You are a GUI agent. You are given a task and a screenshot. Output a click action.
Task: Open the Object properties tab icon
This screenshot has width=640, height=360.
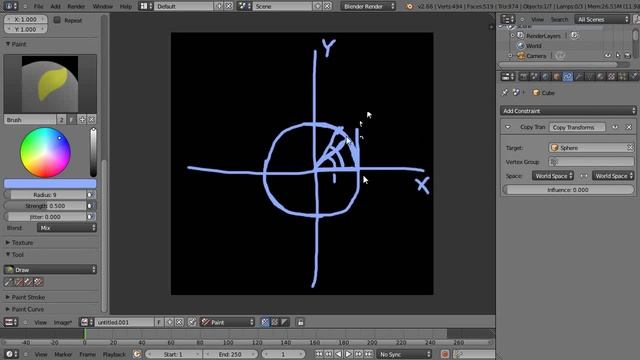(556, 77)
